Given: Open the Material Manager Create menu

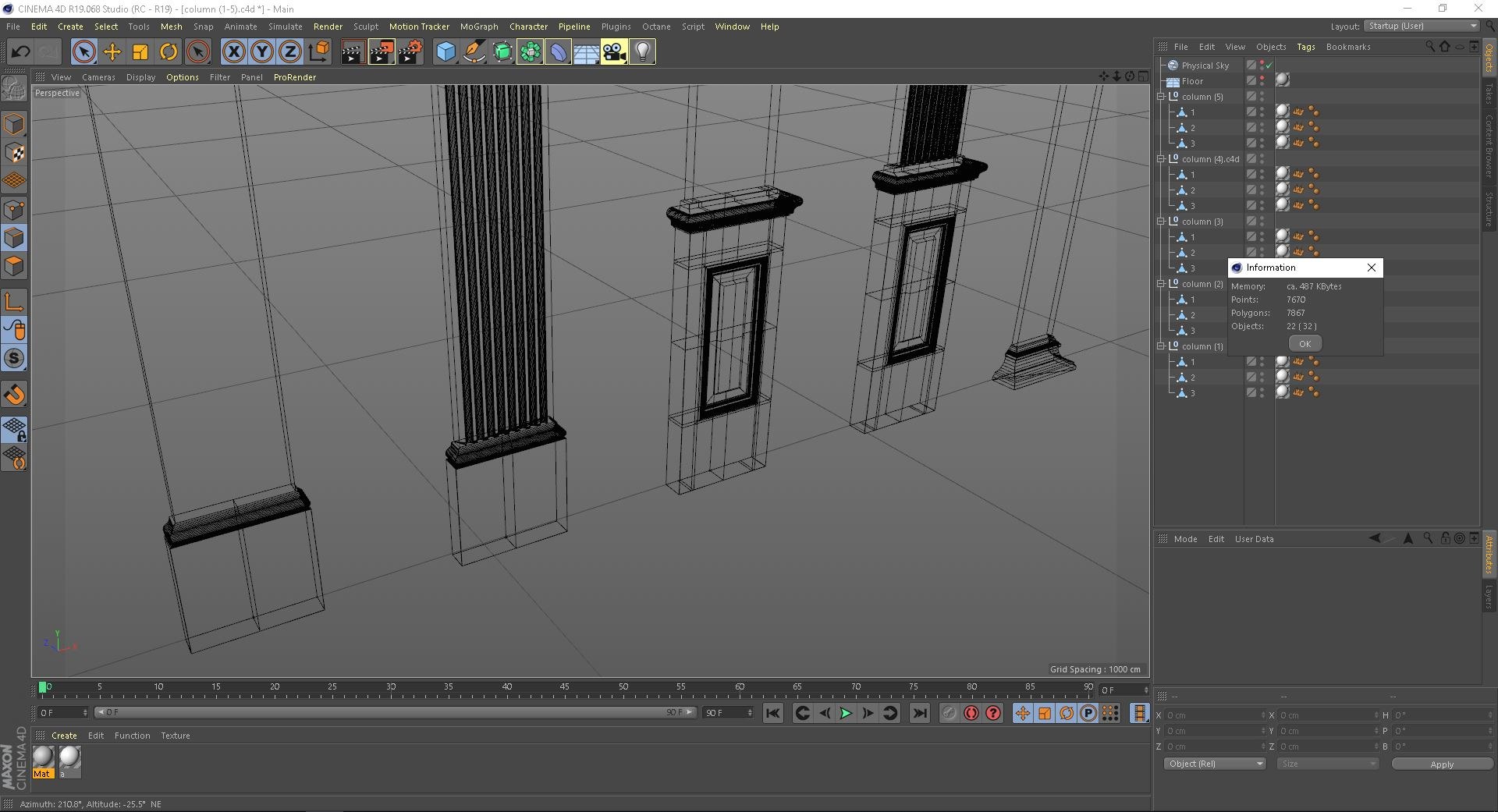Looking at the screenshot, I should point(64,736).
